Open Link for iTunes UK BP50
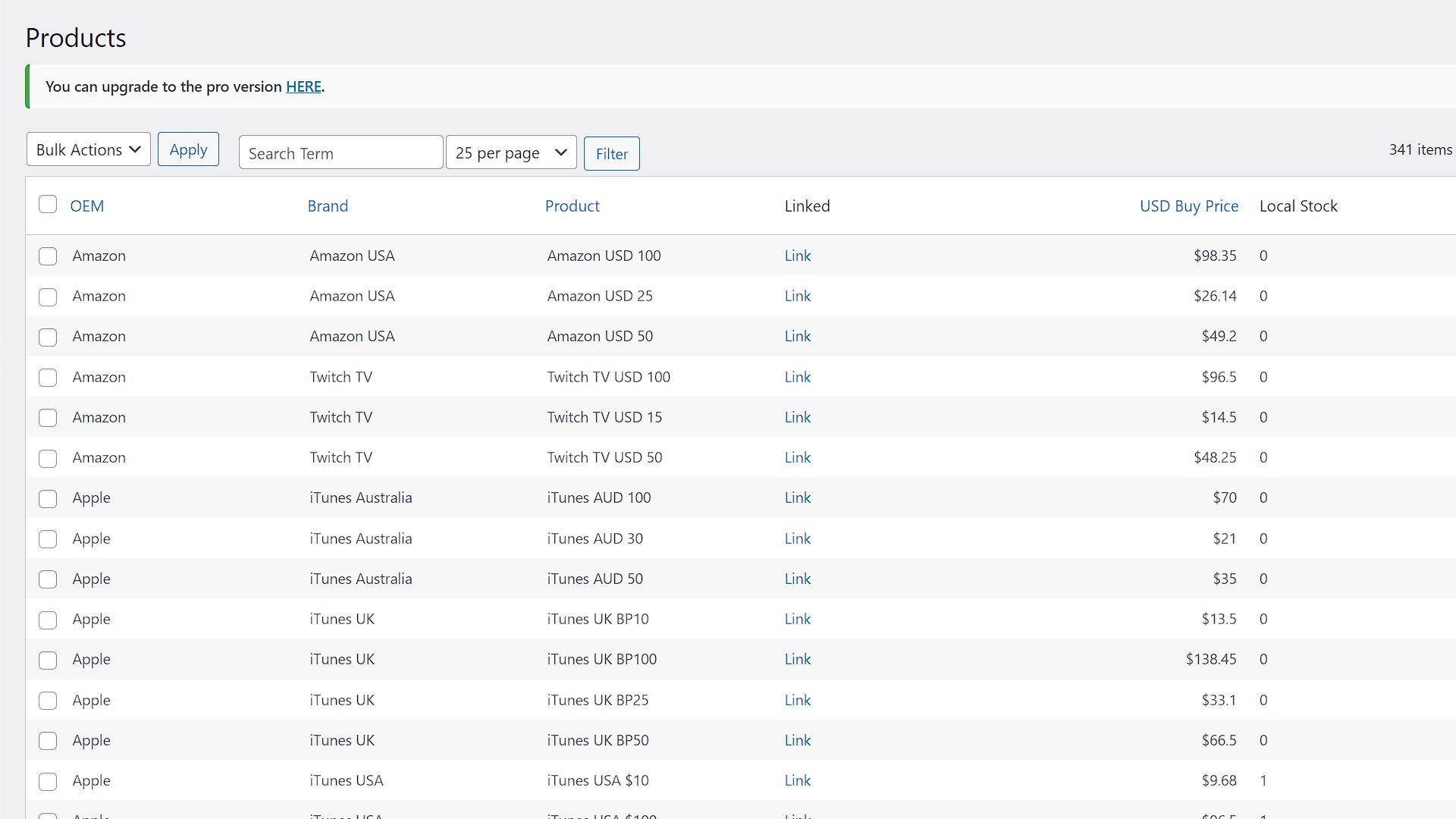 point(797,740)
